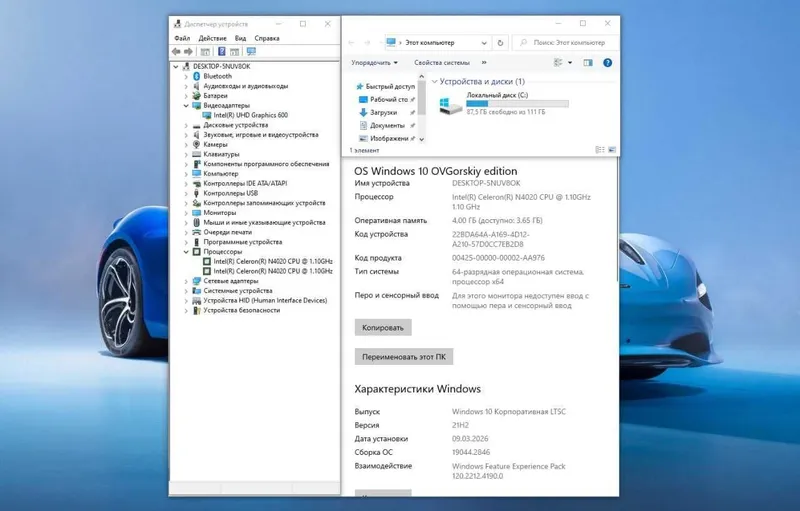Image resolution: width=800 pixels, height=511 pixels.
Task: Click the Back arrow in Device Manager toolbar
Action: 176,52
